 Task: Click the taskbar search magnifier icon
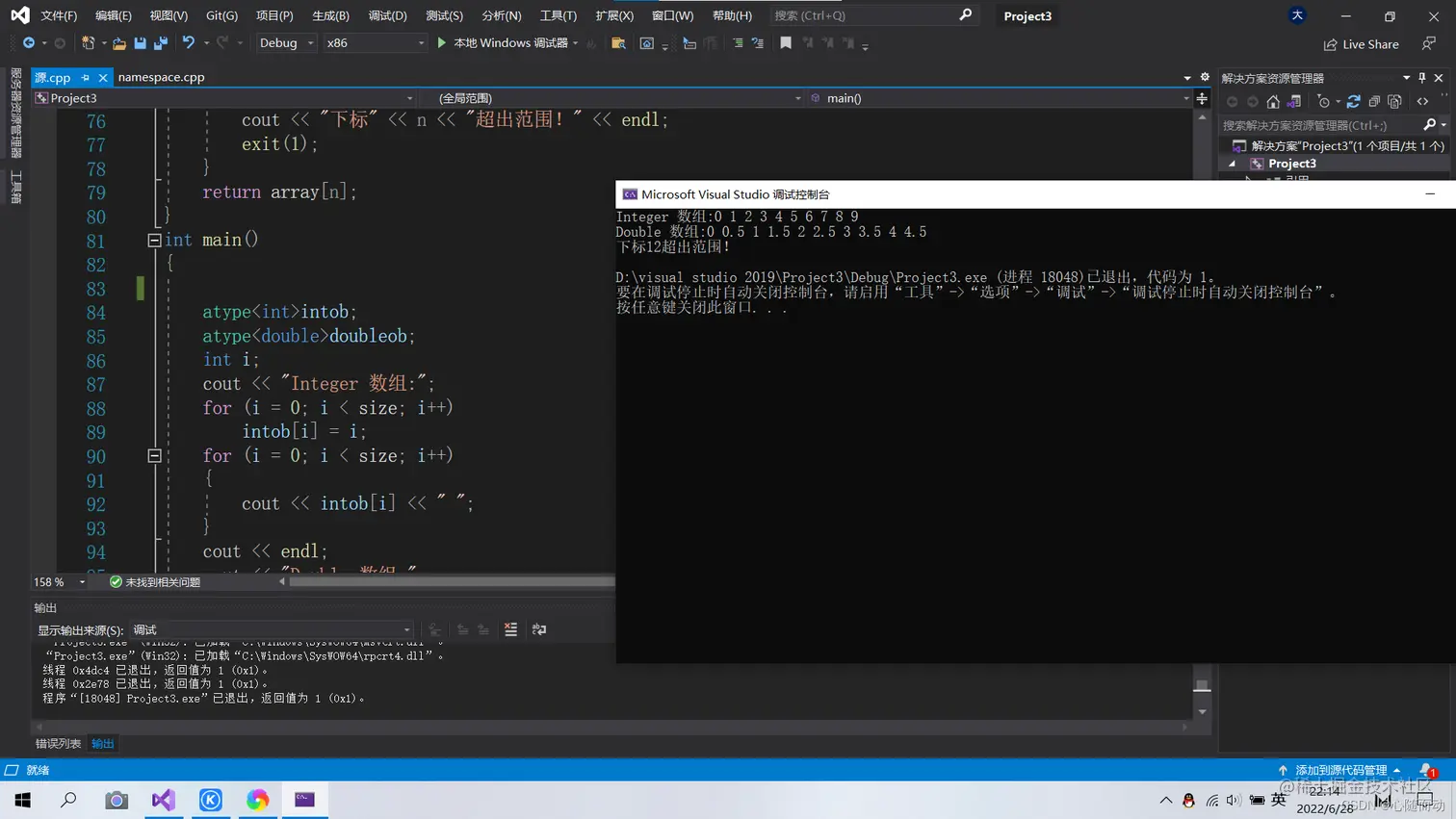pos(69,800)
